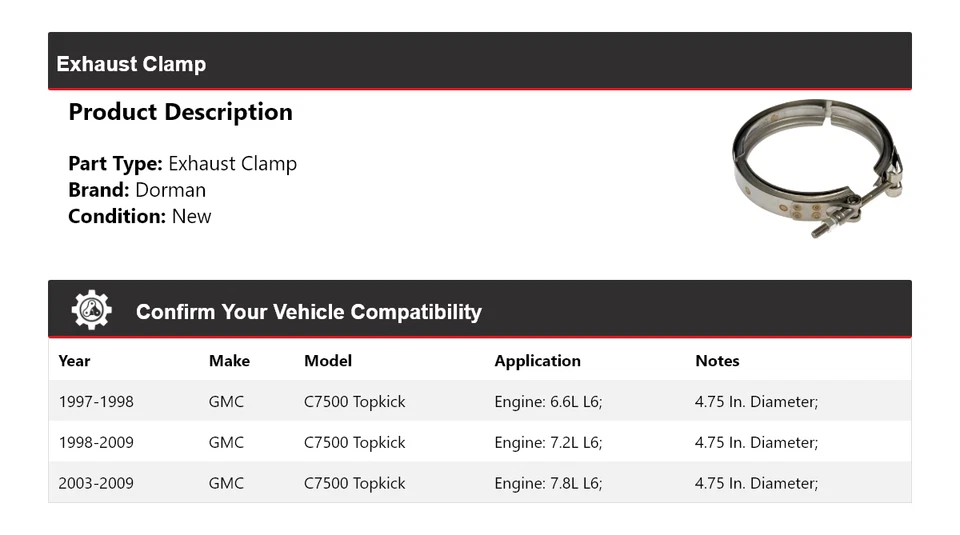Click the Engine: 6.6L L6 cell
Image resolution: width=960 pixels, height=535 pixels.
[x=548, y=402]
